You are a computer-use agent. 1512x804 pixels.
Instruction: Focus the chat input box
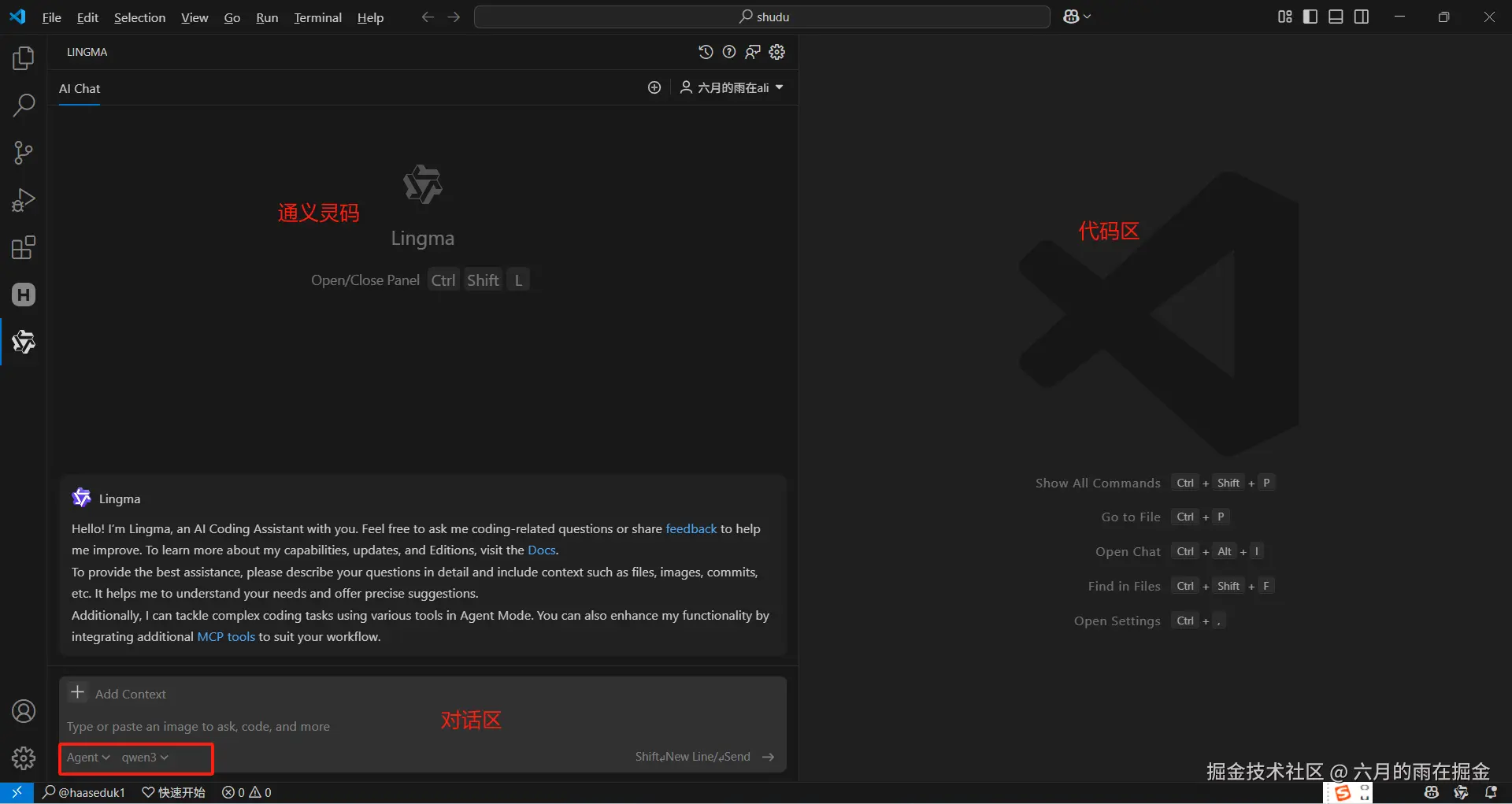tap(422, 726)
